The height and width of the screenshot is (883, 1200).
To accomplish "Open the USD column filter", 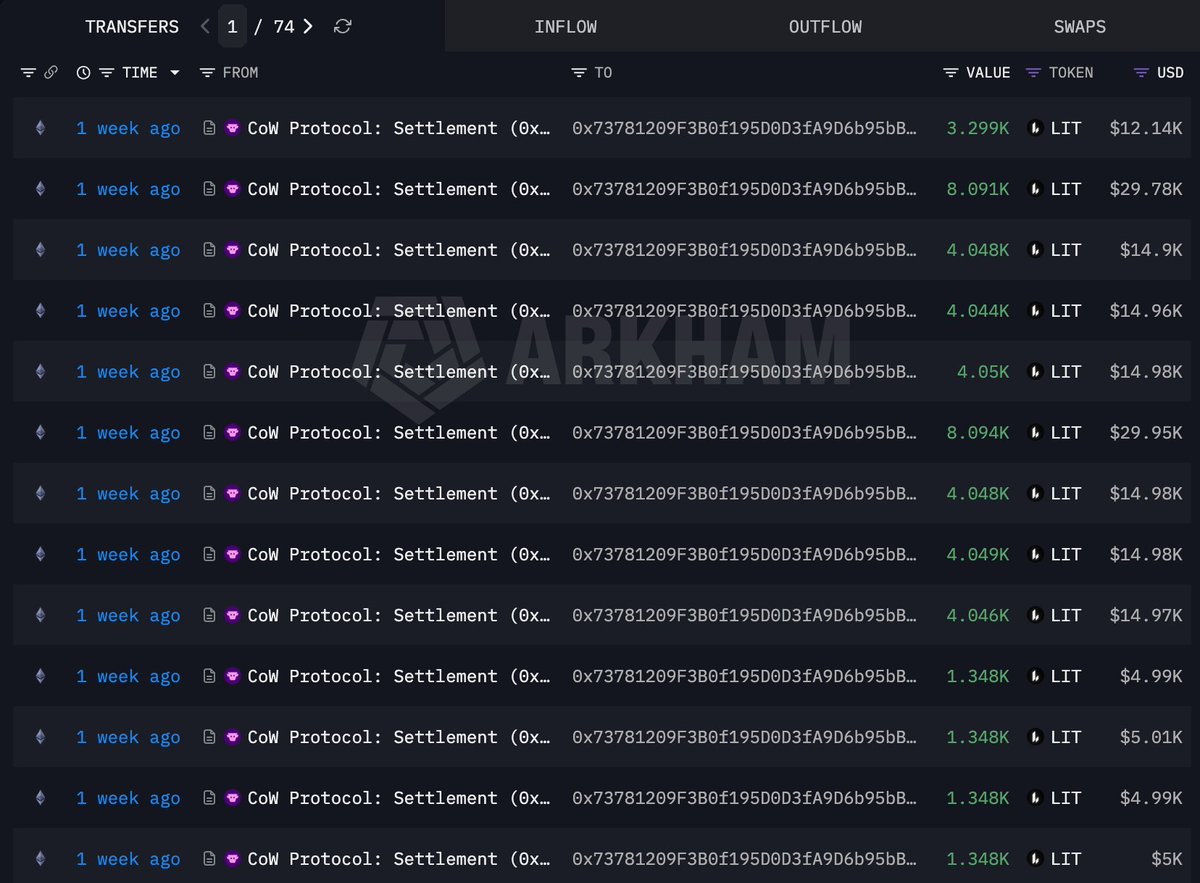I will coord(1141,73).
